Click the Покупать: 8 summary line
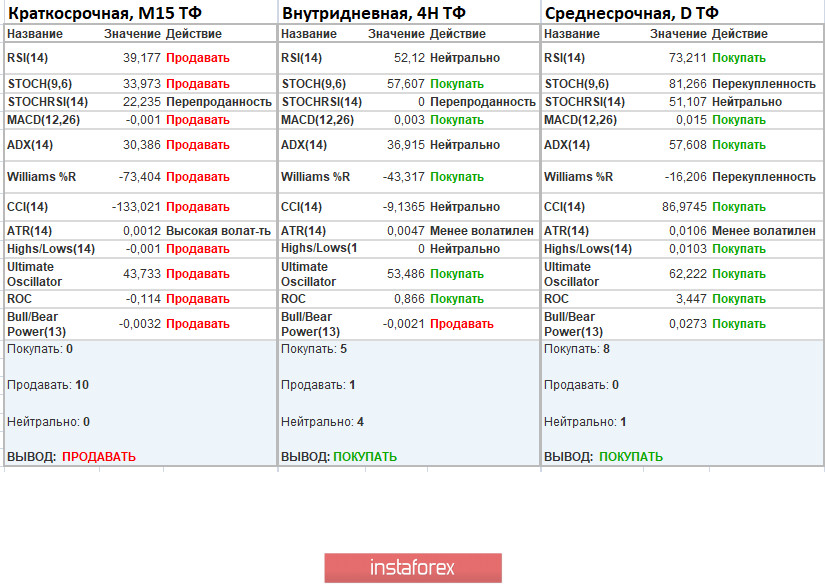The image size is (825, 584). [x=576, y=349]
